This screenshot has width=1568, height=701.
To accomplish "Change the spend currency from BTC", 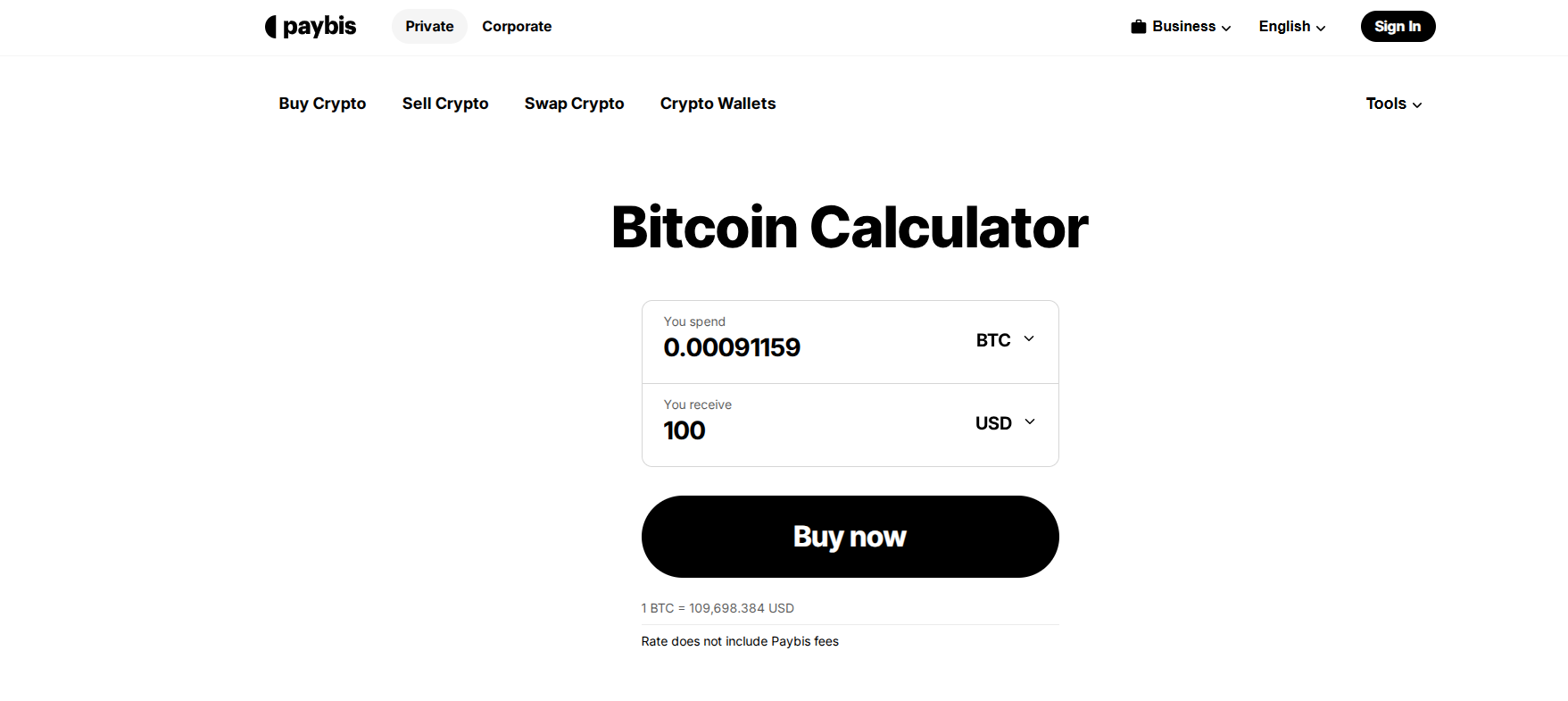I will pos(992,339).
